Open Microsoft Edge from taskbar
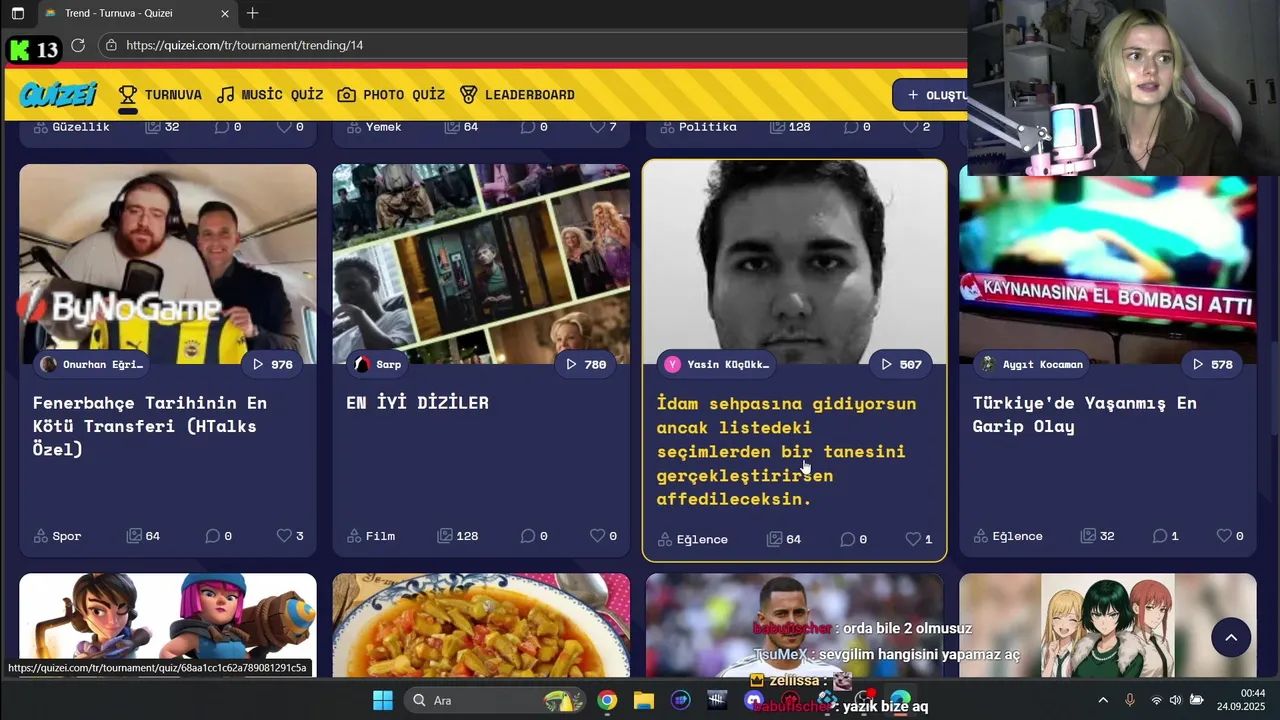 [x=900, y=700]
